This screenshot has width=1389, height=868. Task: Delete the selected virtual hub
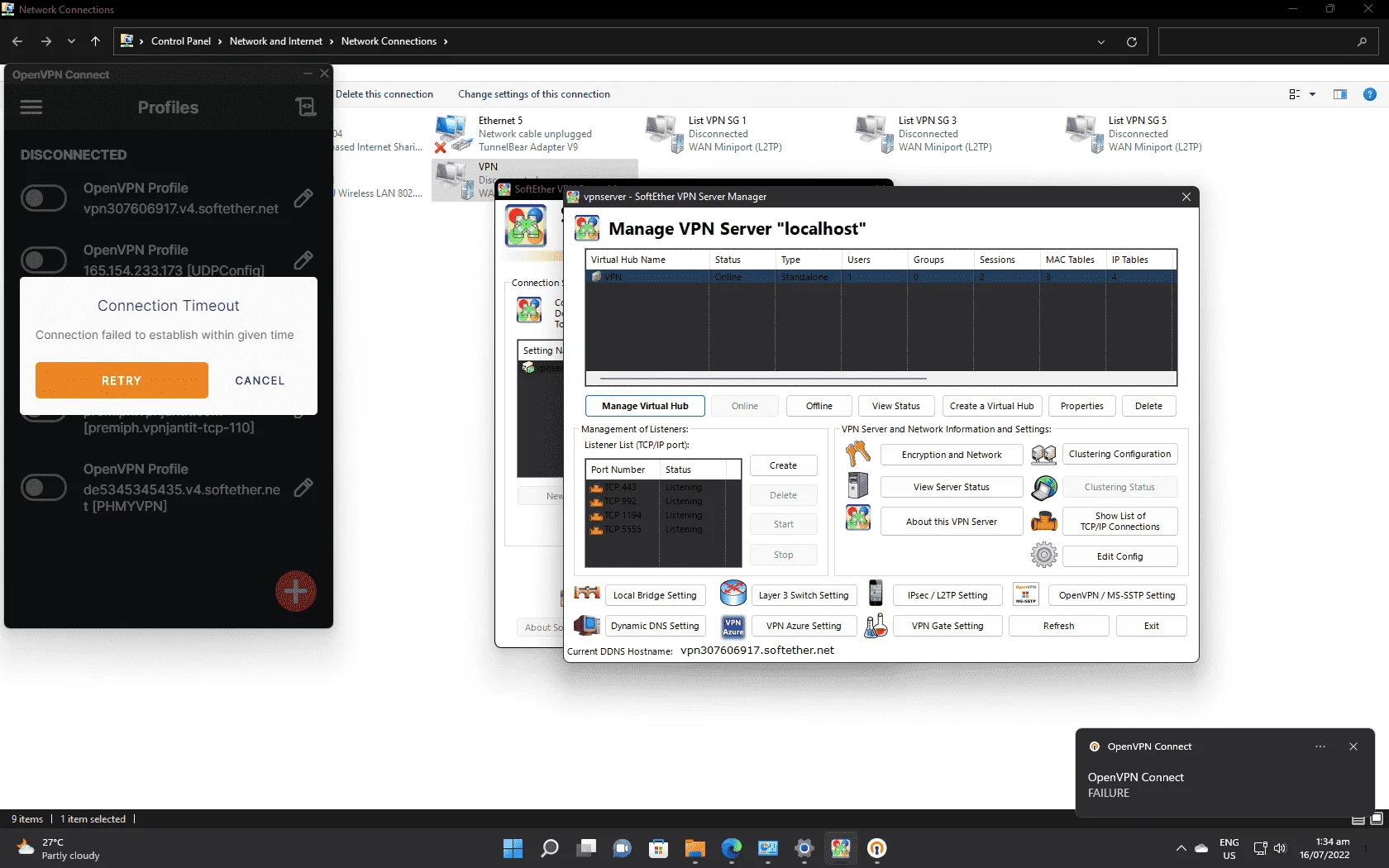[1148, 406]
